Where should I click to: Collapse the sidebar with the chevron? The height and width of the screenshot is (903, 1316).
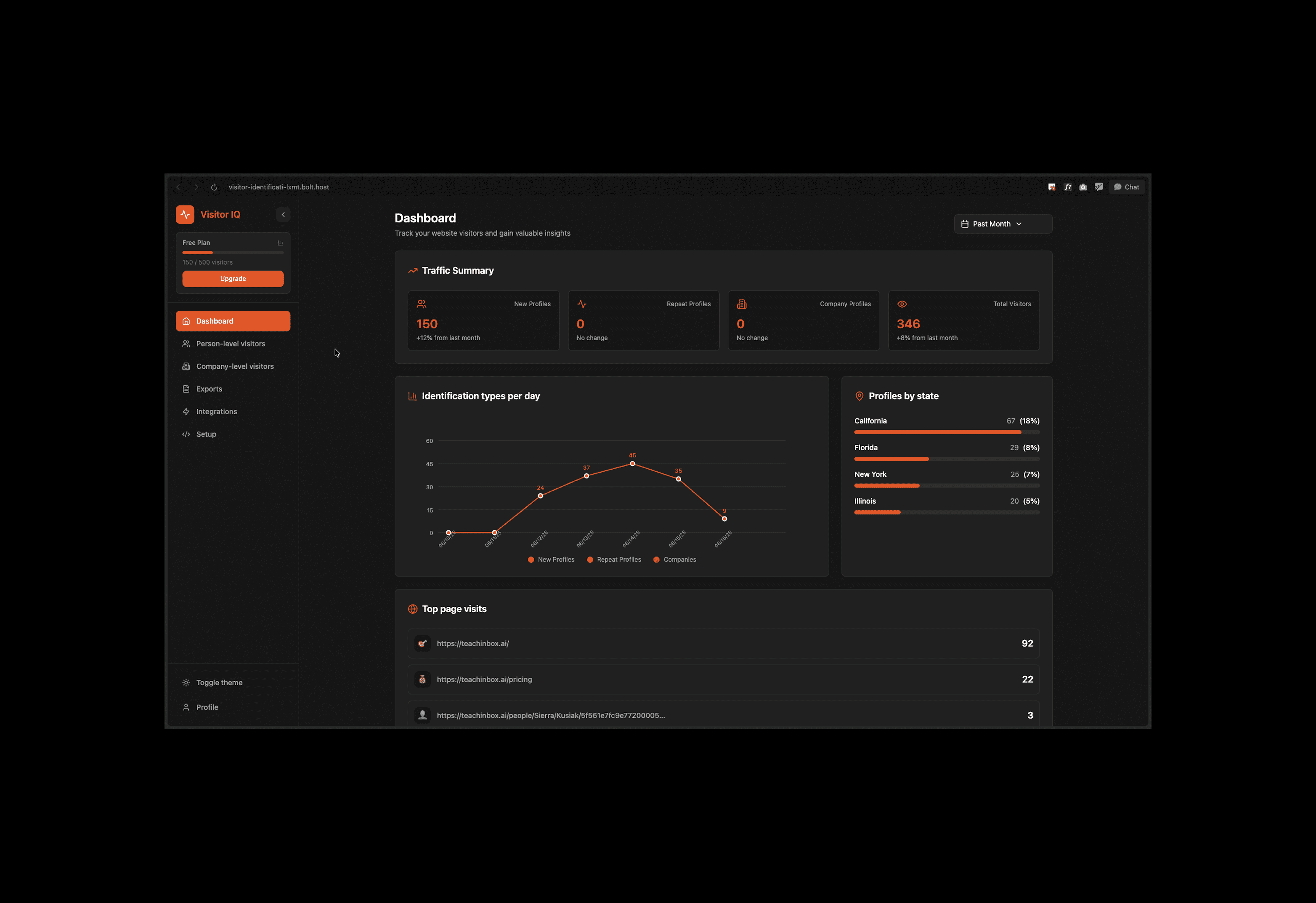(283, 214)
